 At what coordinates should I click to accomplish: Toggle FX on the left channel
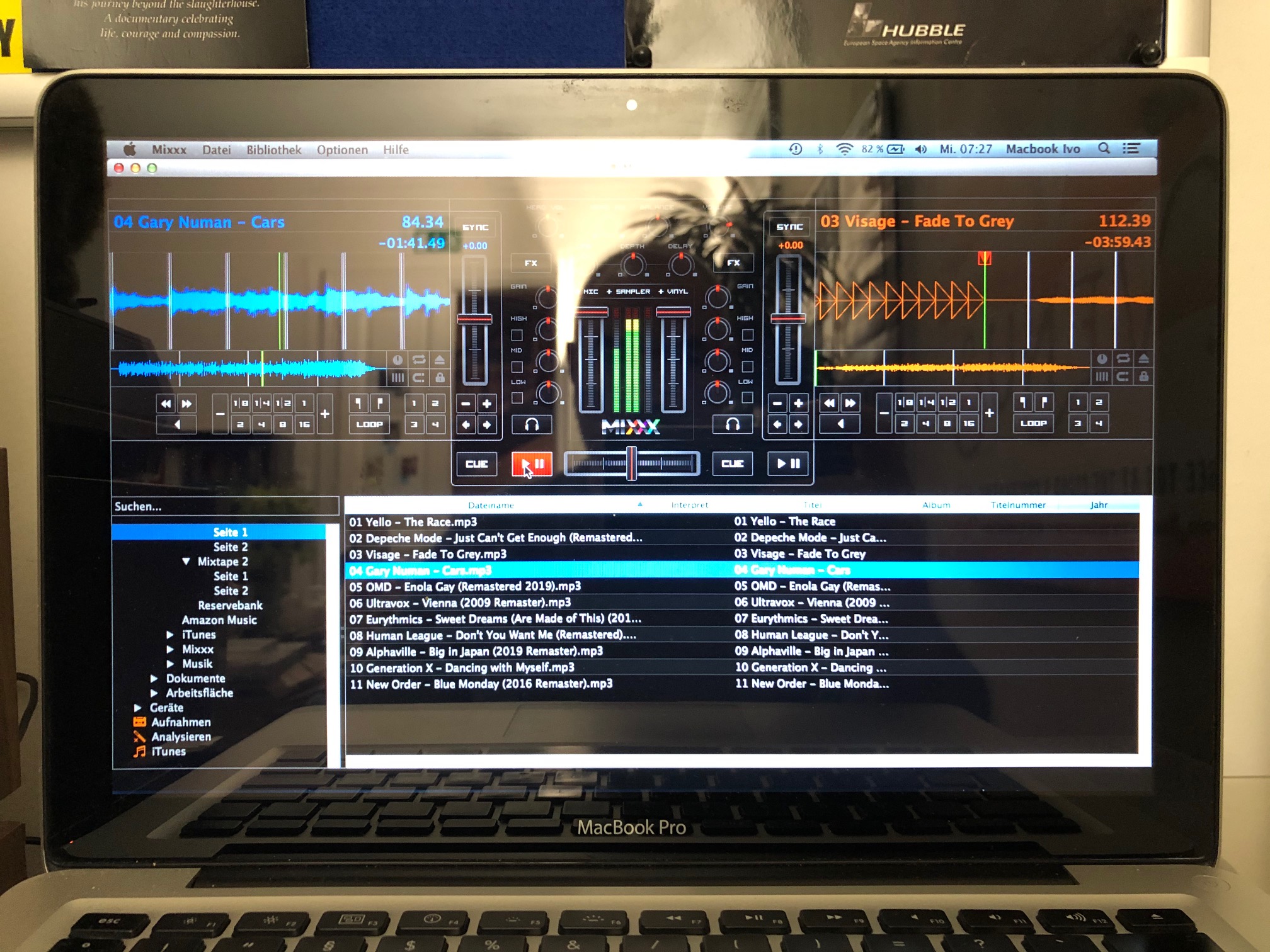point(531,263)
